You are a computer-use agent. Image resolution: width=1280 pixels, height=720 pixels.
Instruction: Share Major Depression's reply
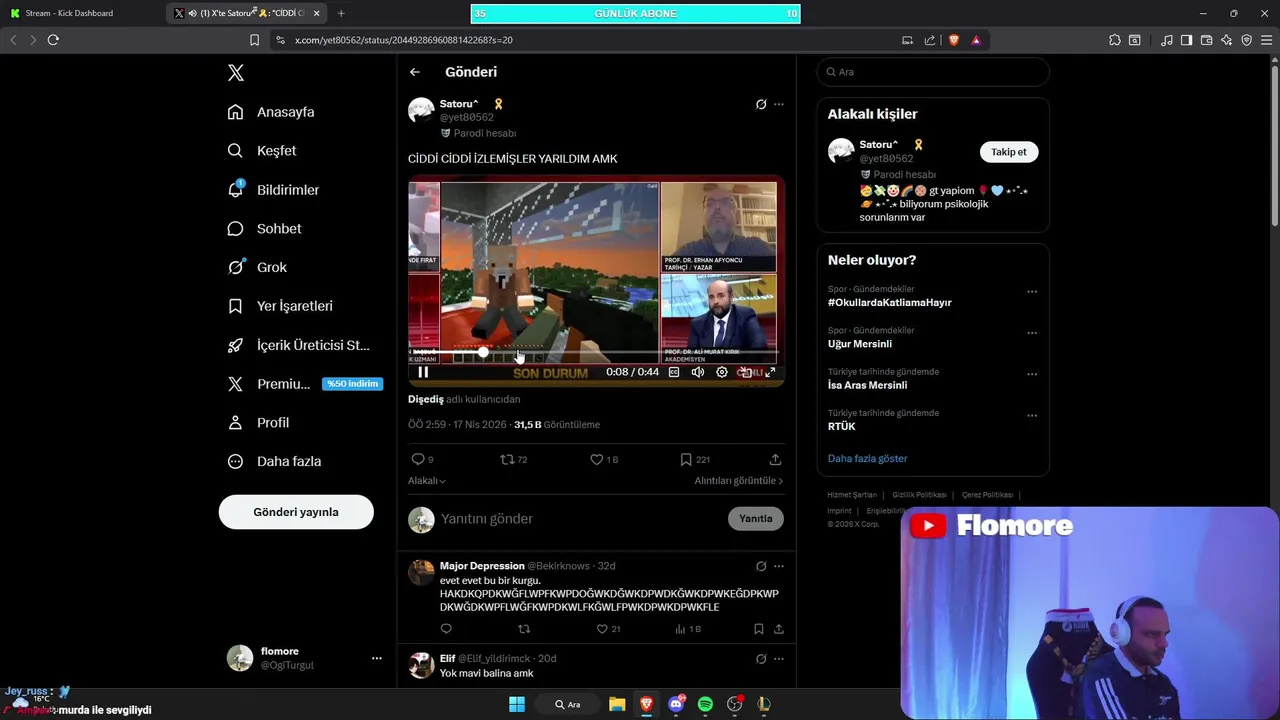tap(778, 629)
